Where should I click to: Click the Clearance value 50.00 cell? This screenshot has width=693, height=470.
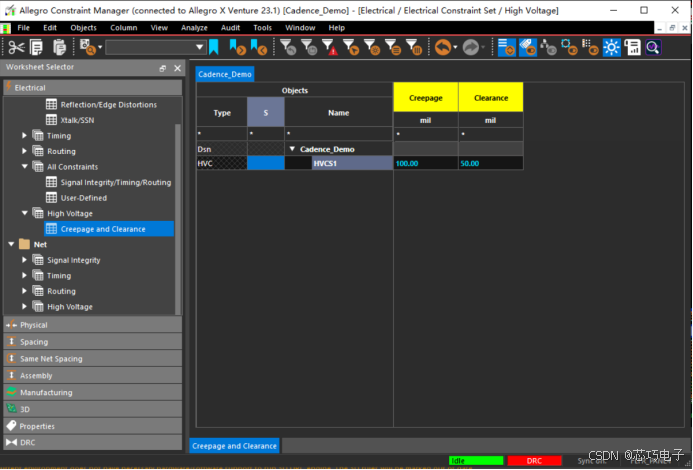point(491,163)
